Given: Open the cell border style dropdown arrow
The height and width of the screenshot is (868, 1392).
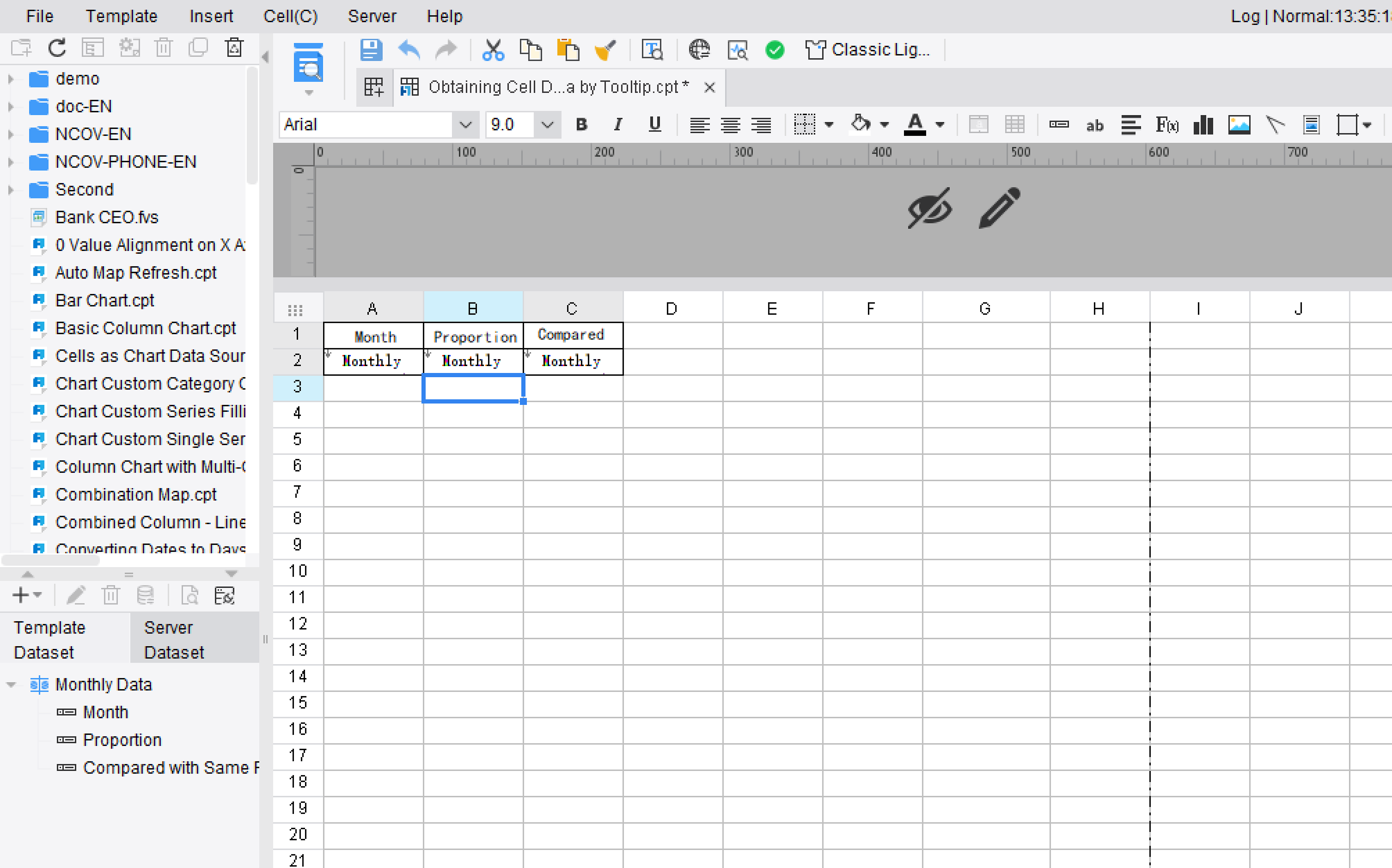Looking at the screenshot, I should click(x=828, y=125).
